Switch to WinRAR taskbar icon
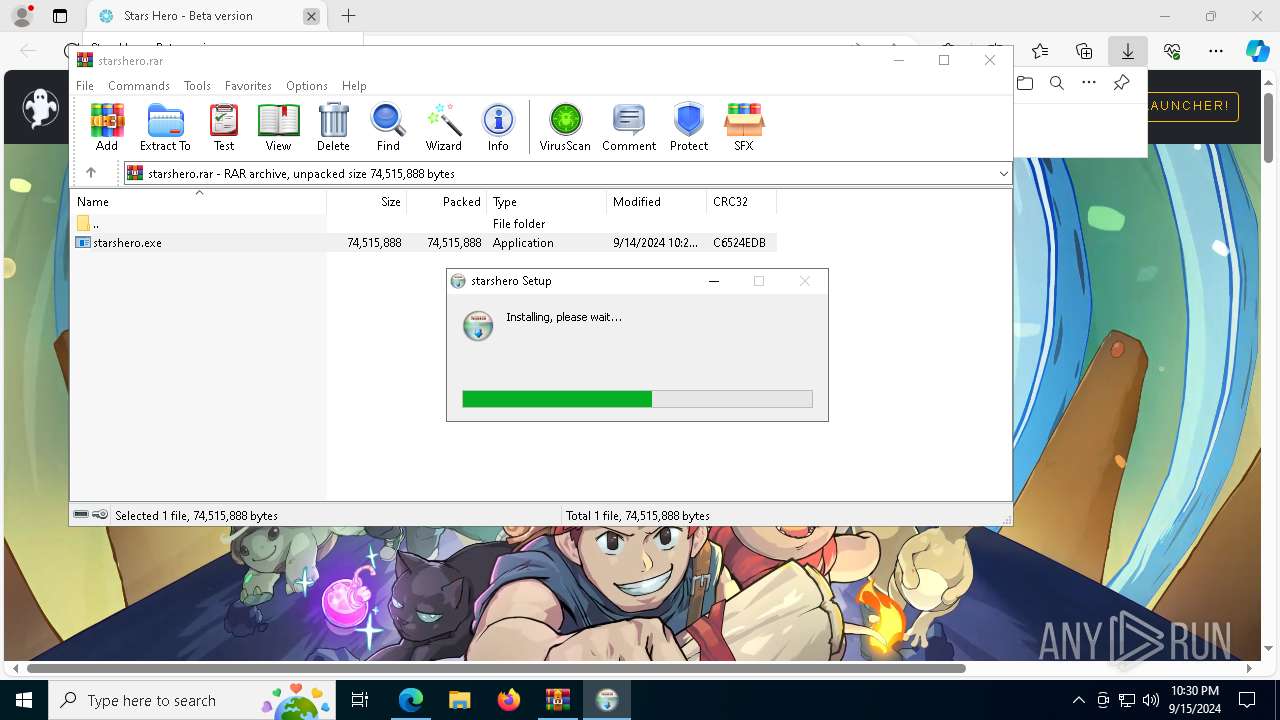 pyautogui.click(x=557, y=700)
